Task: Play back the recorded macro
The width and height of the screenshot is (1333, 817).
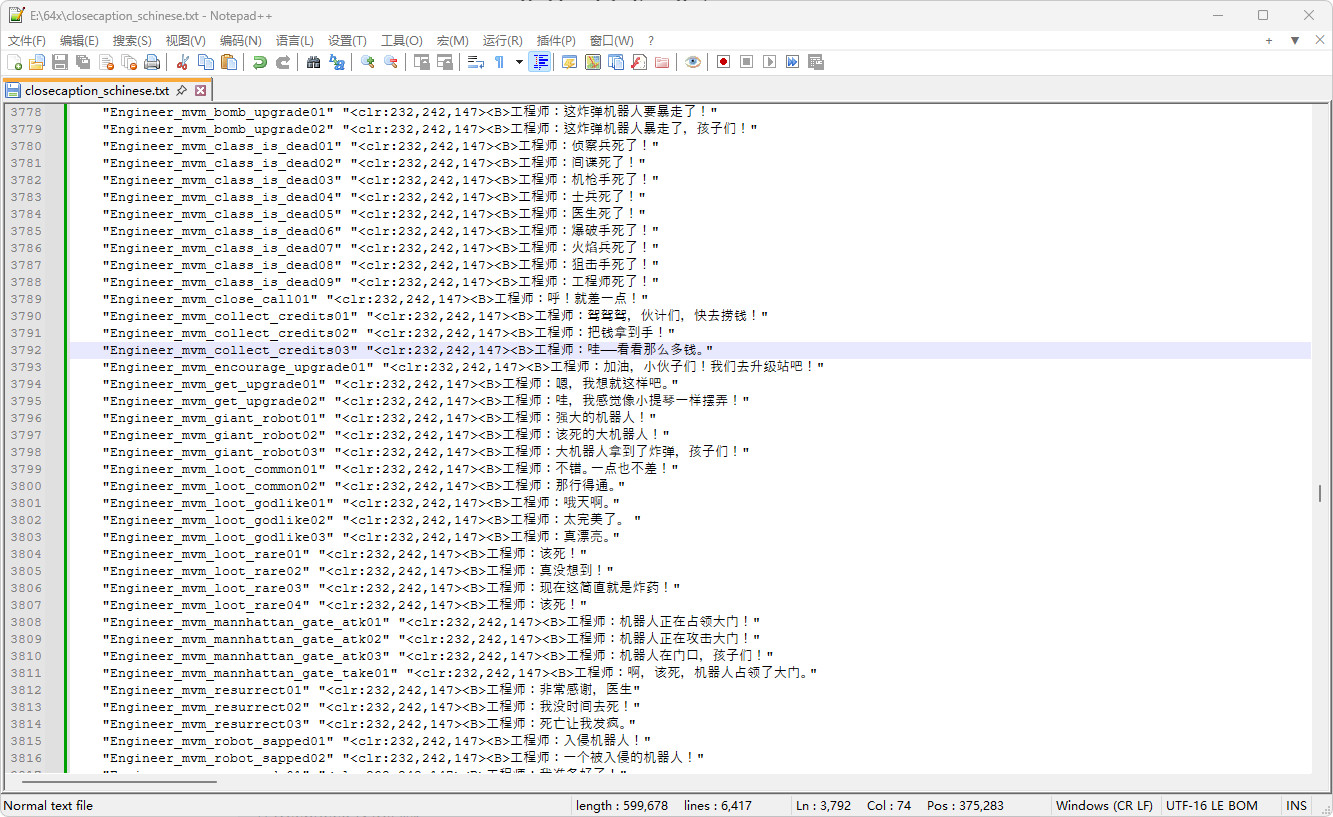Action: 769,62
